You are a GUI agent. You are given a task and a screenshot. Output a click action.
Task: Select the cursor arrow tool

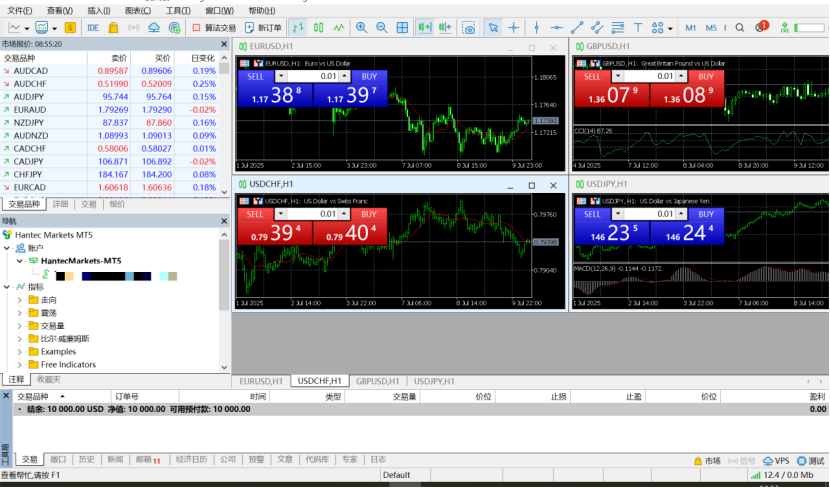click(x=493, y=28)
